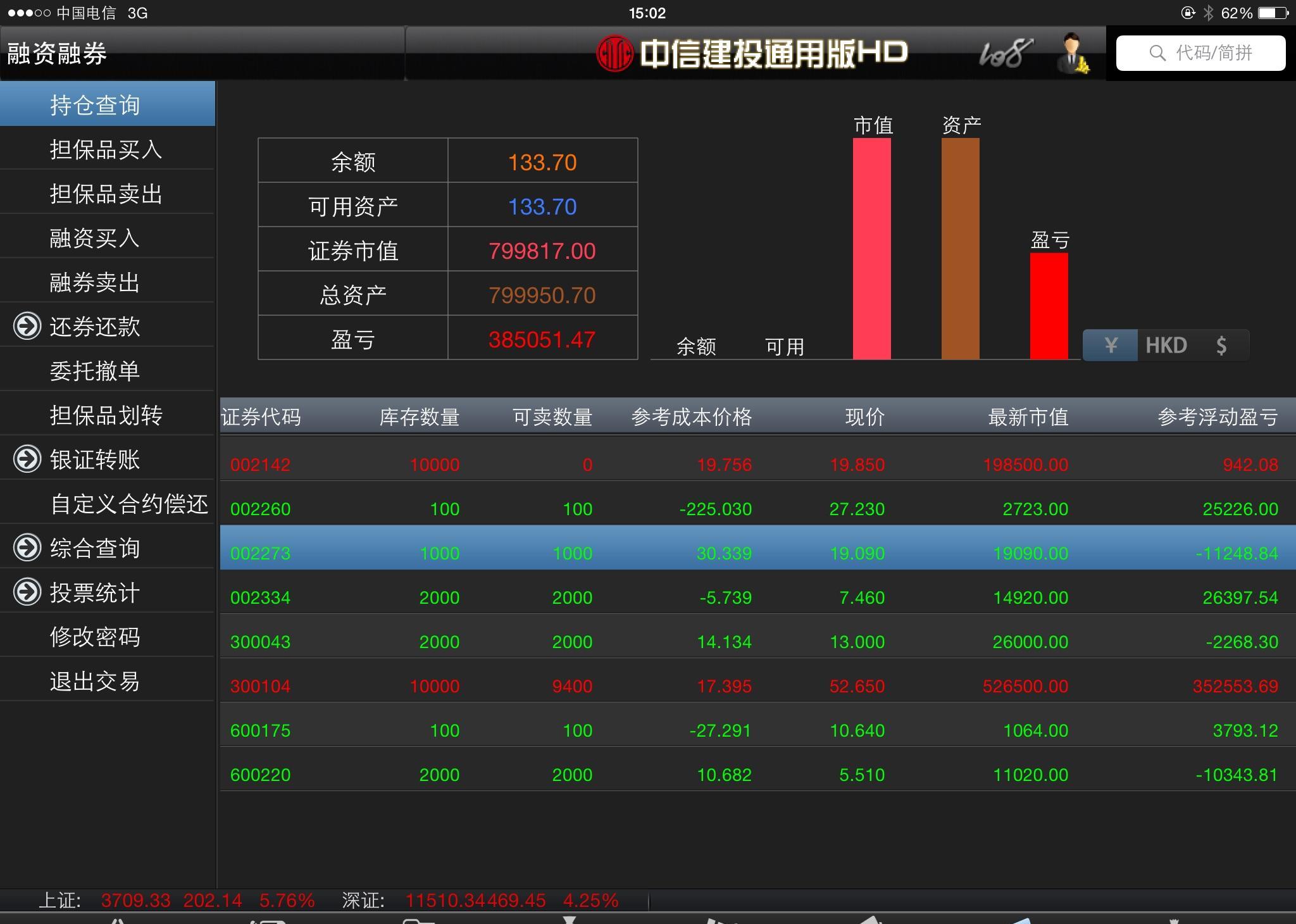Click 参考成本价格 column header
The height and width of the screenshot is (924, 1296).
click(692, 417)
